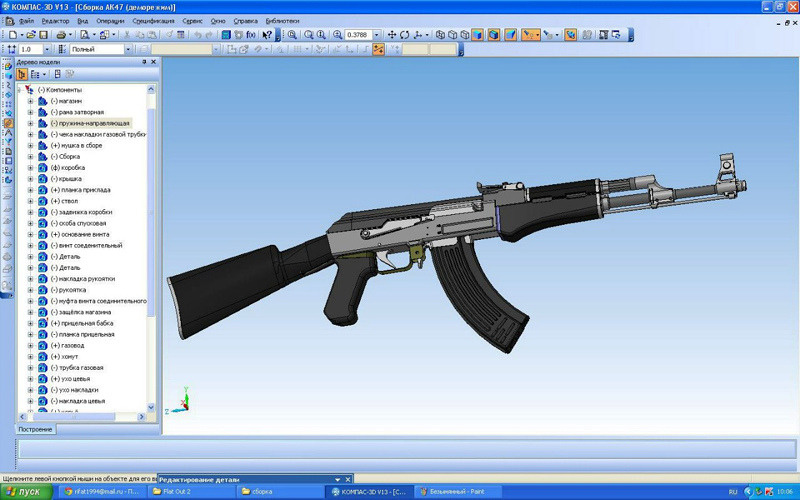Open the Полный style dropdown
Image resolution: width=800 pixels, height=500 pixels.
coord(128,49)
